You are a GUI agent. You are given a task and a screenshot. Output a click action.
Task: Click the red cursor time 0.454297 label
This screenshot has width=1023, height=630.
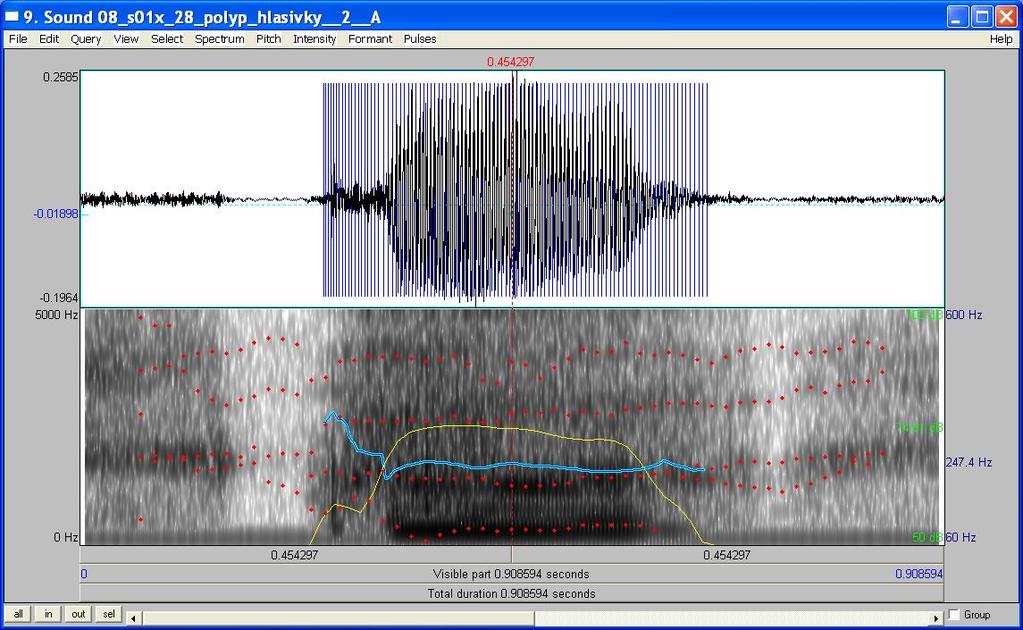pyautogui.click(x=511, y=62)
